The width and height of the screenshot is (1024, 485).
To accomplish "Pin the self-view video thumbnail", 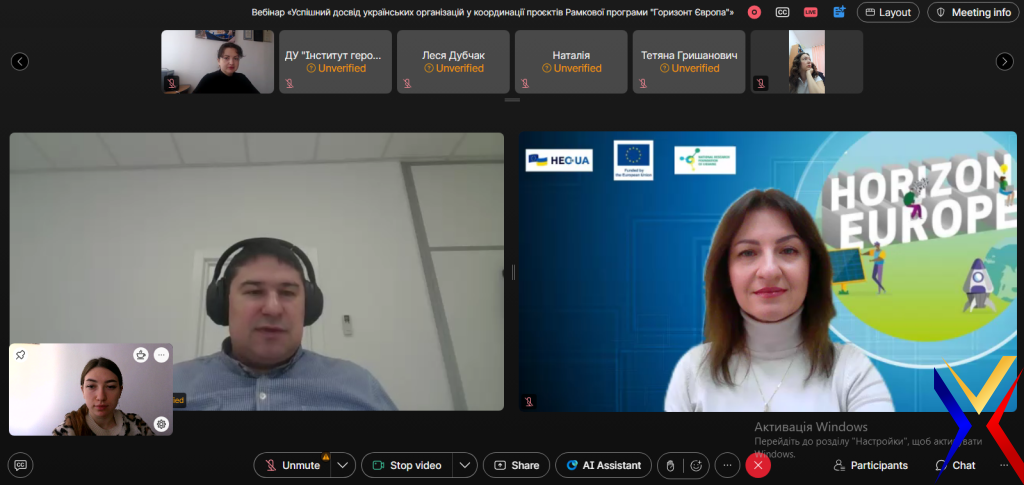I will tap(20, 355).
